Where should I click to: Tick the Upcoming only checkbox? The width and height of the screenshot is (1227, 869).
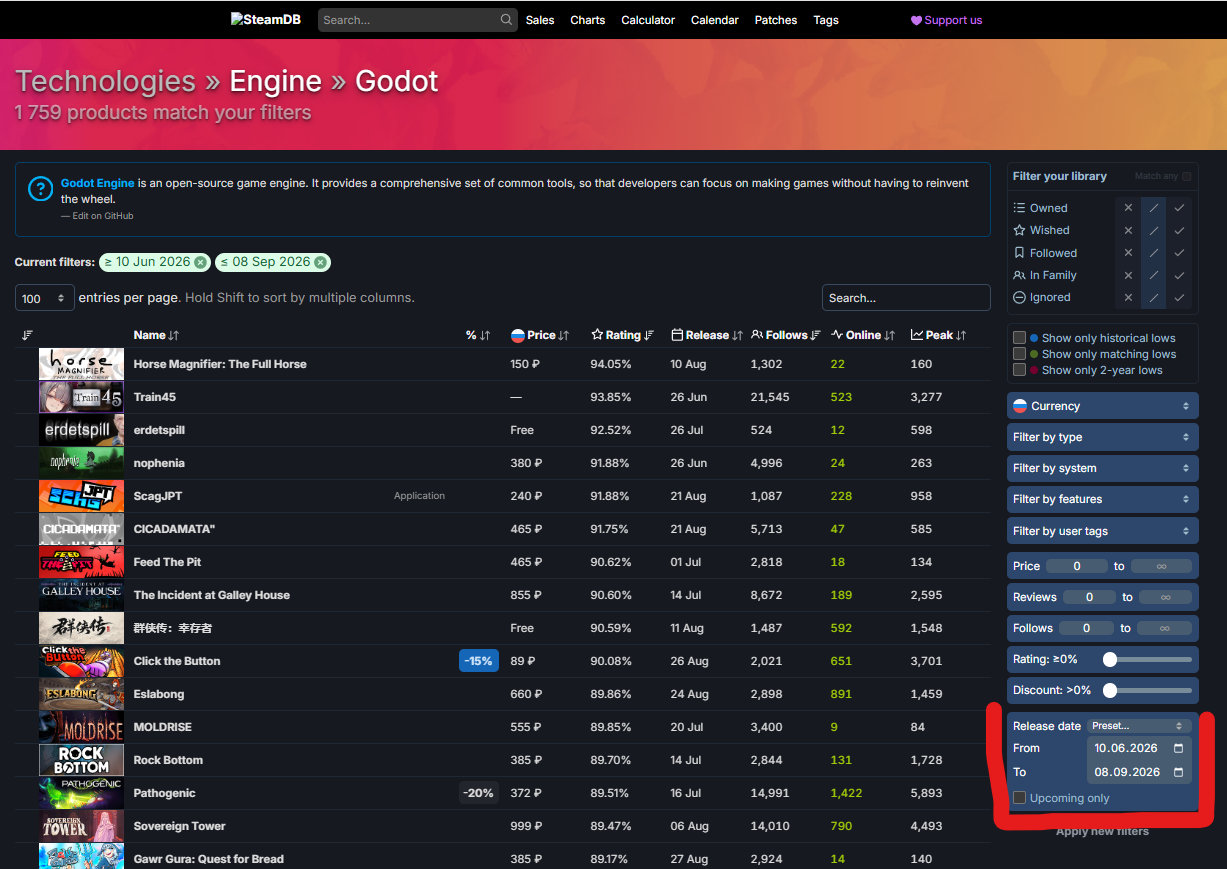pos(1019,798)
